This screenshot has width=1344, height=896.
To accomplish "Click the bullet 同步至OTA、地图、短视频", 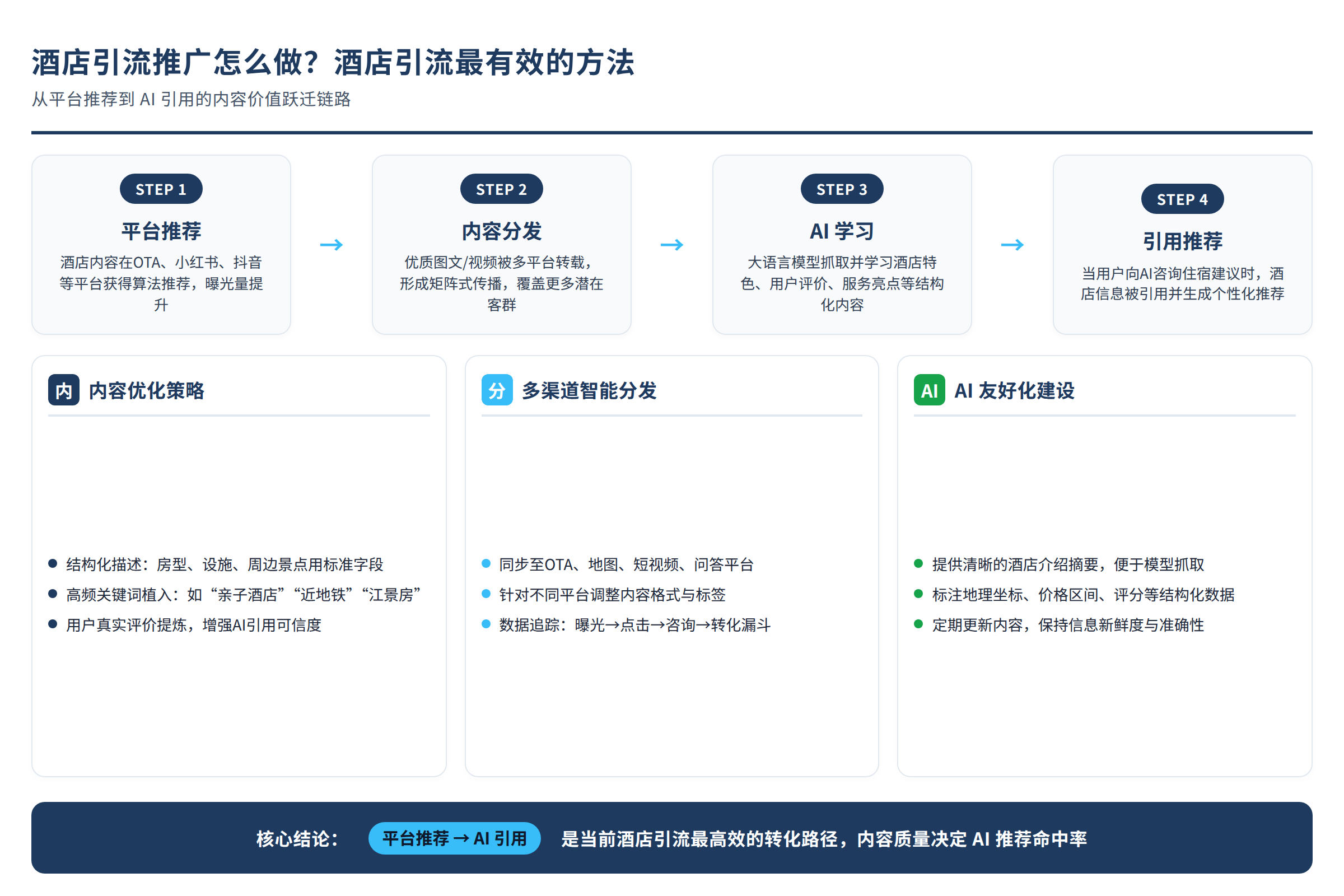I will coord(626,564).
